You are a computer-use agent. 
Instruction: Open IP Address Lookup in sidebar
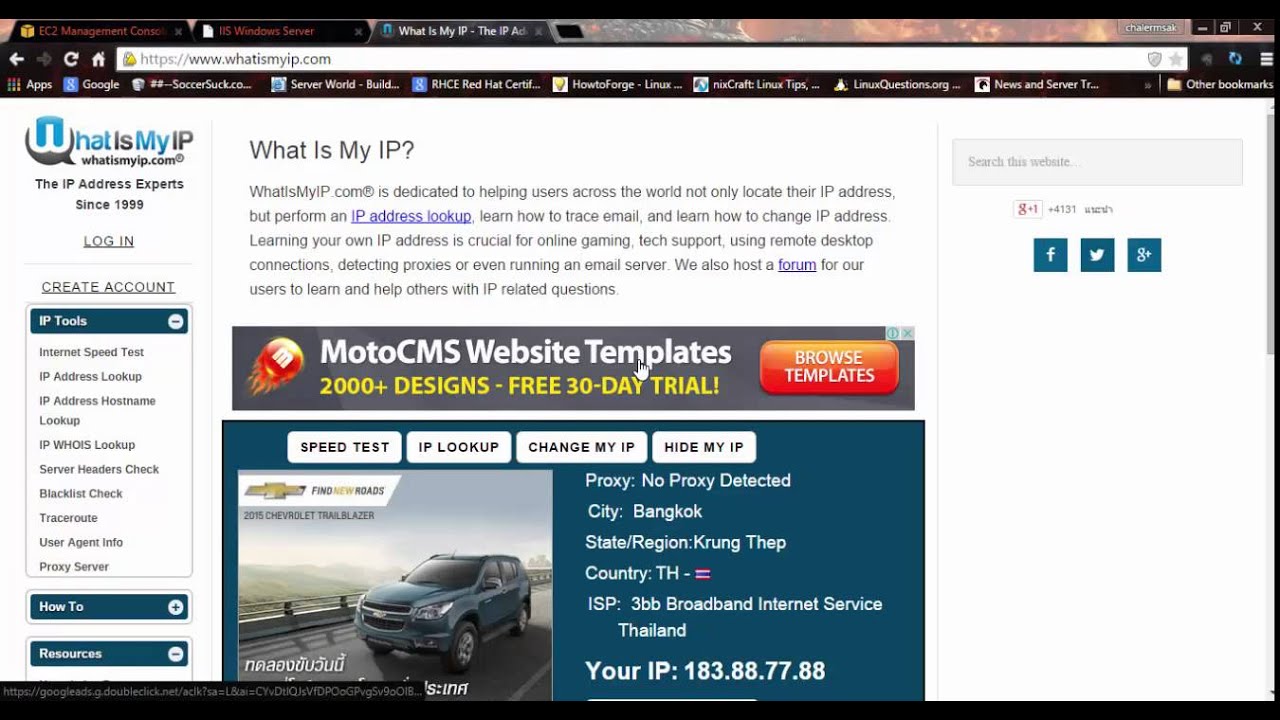pyautogui.click(x=90, y=377)
